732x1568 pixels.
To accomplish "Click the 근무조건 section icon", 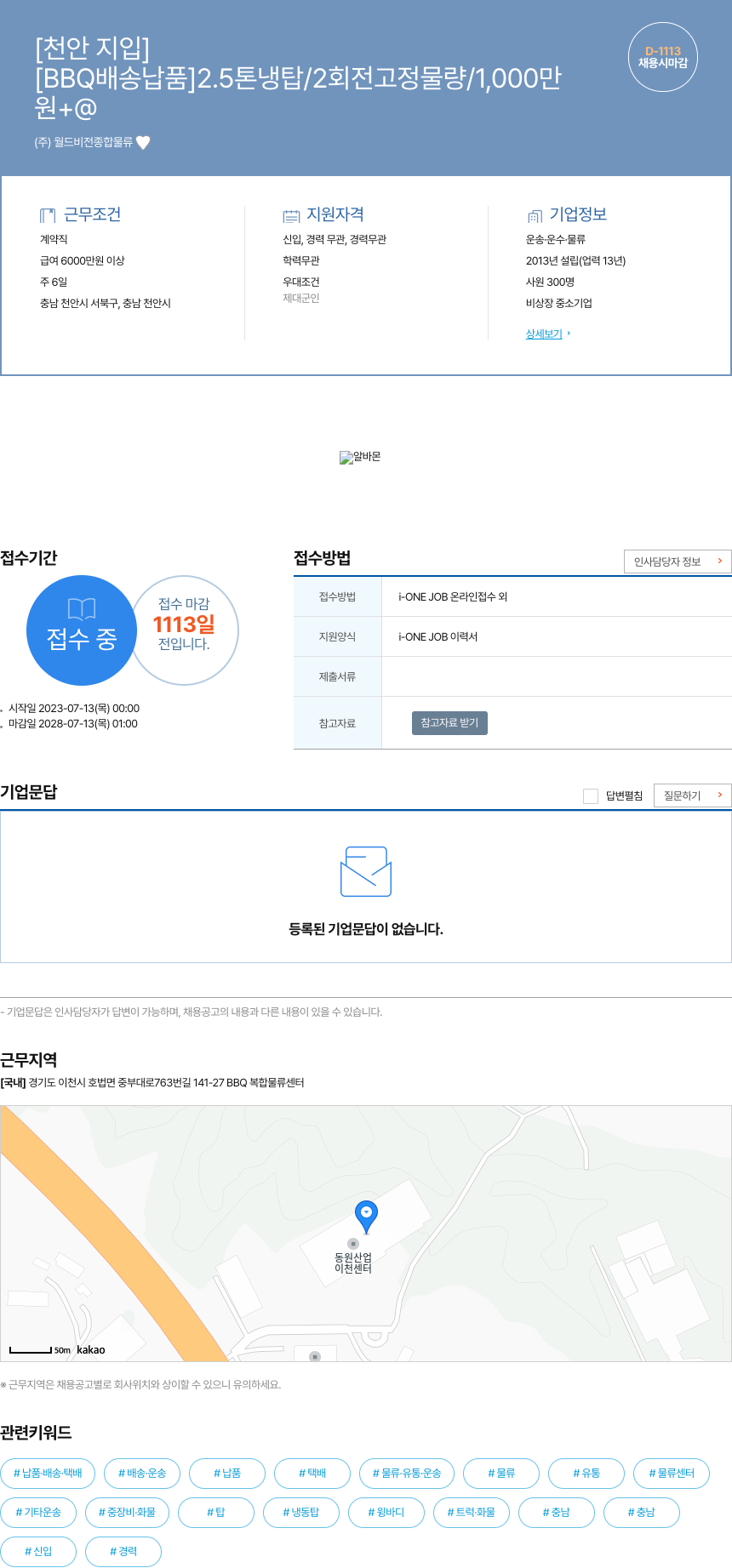I will tap(48, 215).
